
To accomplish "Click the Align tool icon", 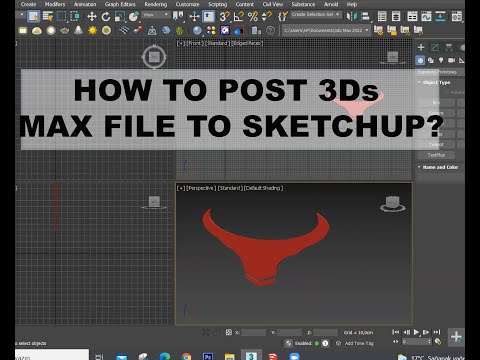I will 365,16.
